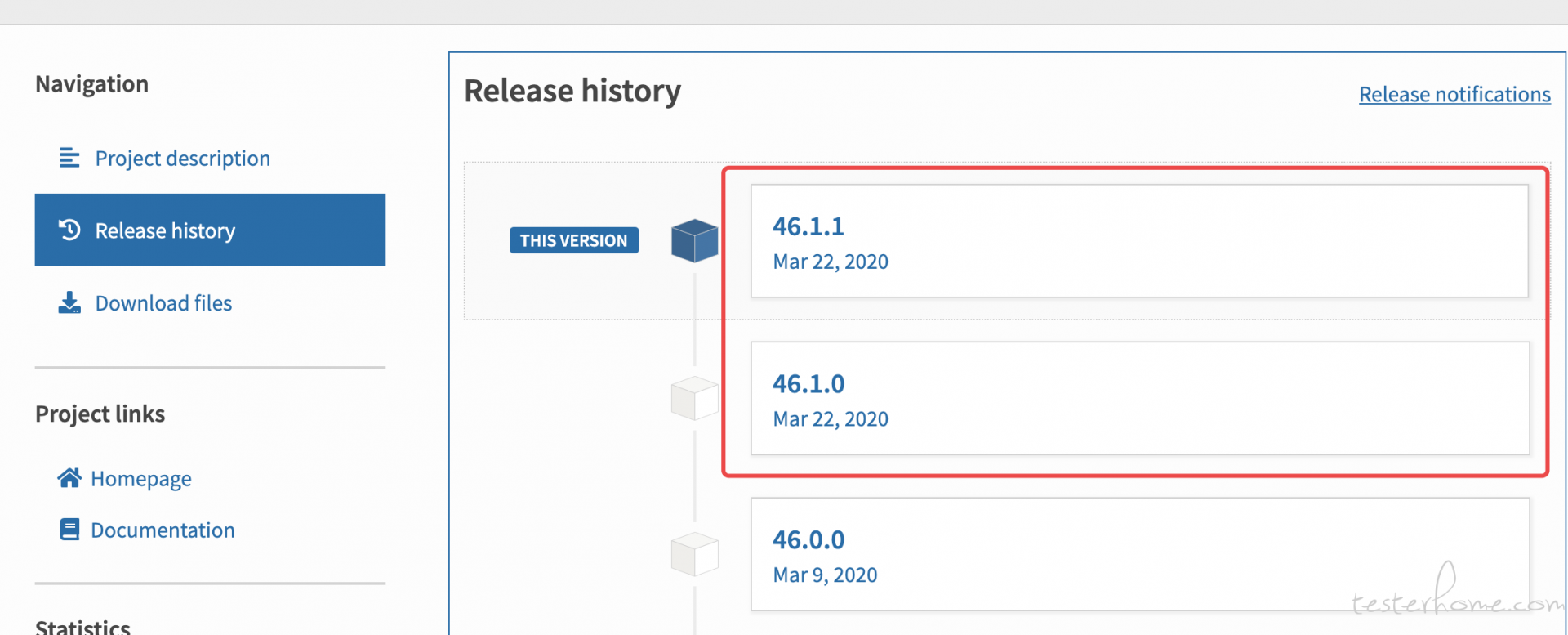Image resolution: width=1568 pixels, height=635 pixels.
Task: Open release version 46.0.0 card
Action: coord(1140,554)
